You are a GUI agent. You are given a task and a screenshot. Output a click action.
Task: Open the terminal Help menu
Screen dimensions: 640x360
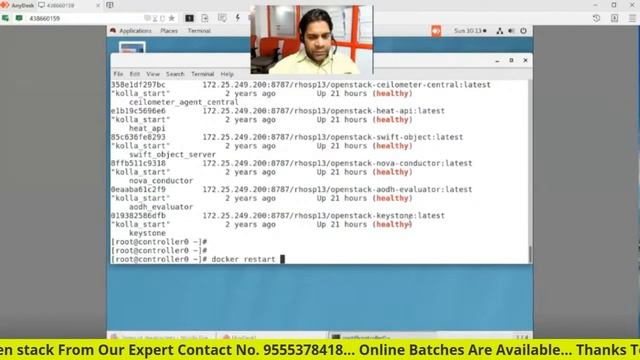[227, 74]
